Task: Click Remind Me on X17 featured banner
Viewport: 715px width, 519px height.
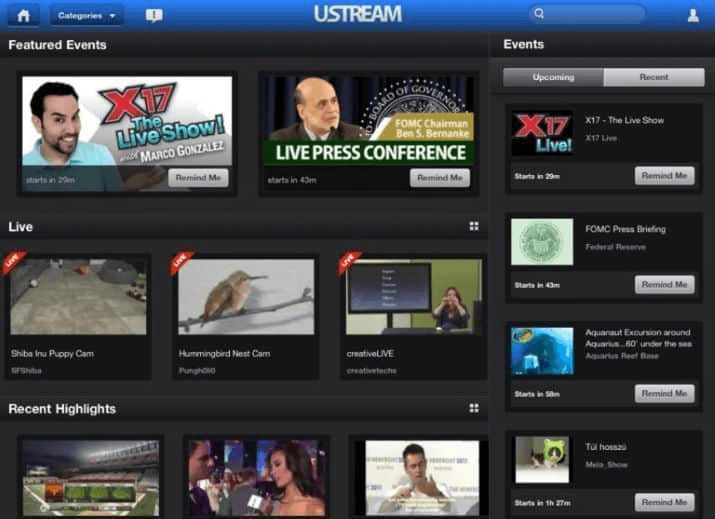Action: pyautogui.click(x=198, y=178)
